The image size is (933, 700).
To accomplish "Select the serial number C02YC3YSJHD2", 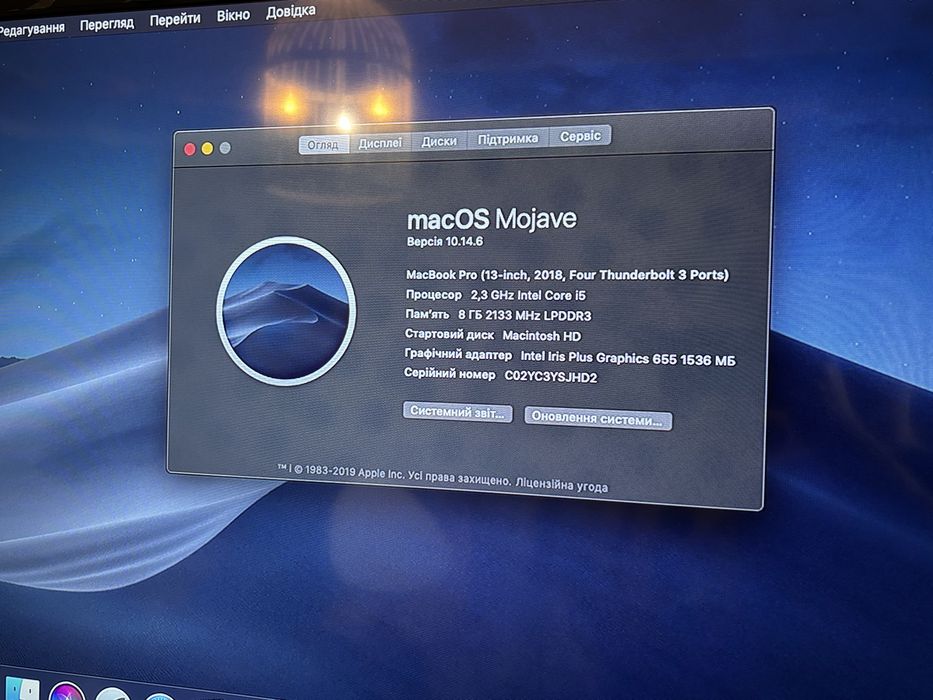I will [550, 377].
